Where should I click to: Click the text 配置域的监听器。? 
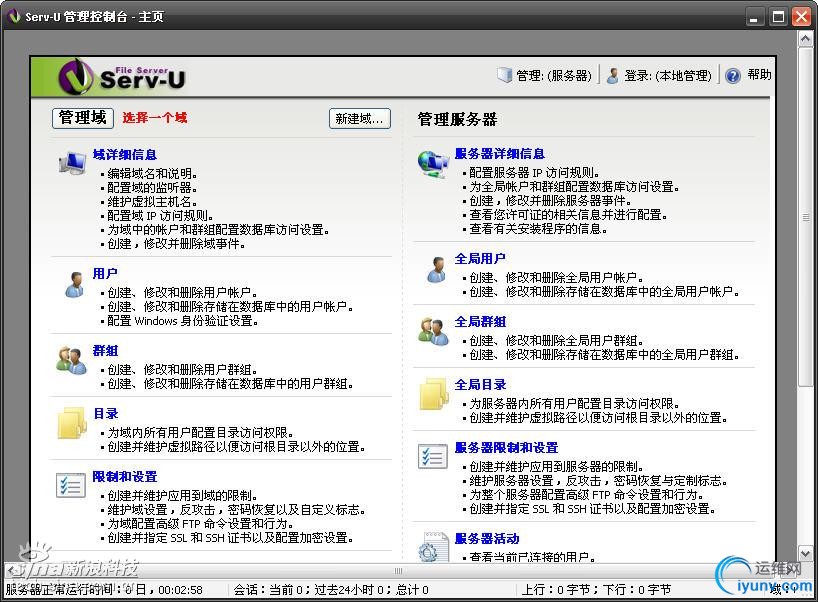pos(152,188)
